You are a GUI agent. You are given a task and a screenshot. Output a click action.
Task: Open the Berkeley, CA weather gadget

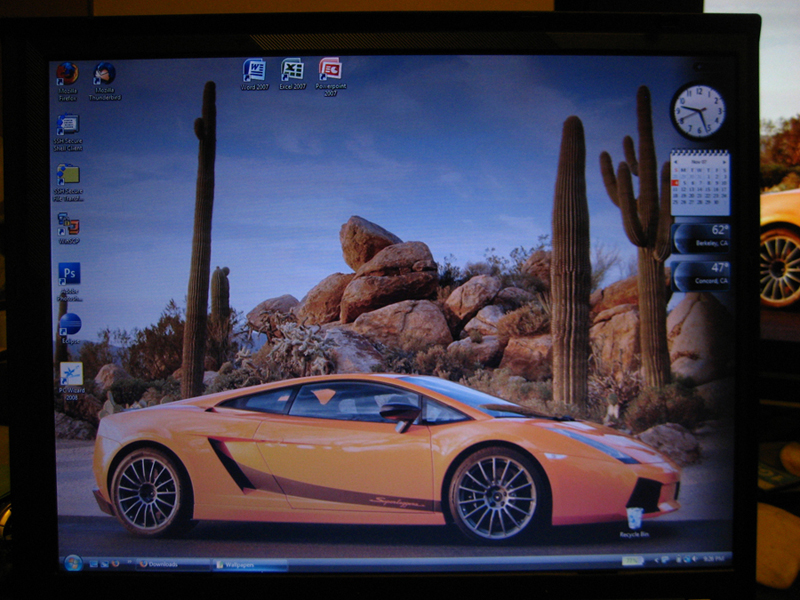click(700, 238)
